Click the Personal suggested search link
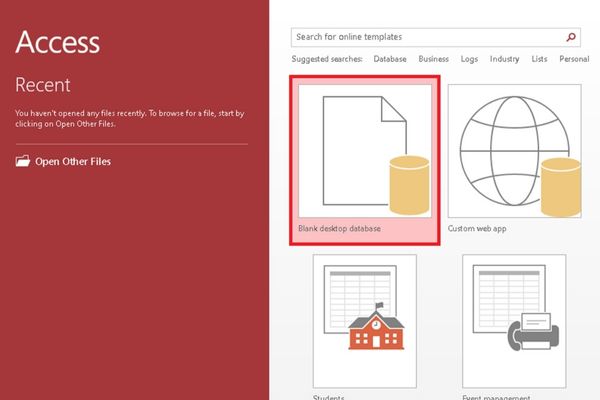This screenshot has height=400, width=600. [x=574, y=59]
